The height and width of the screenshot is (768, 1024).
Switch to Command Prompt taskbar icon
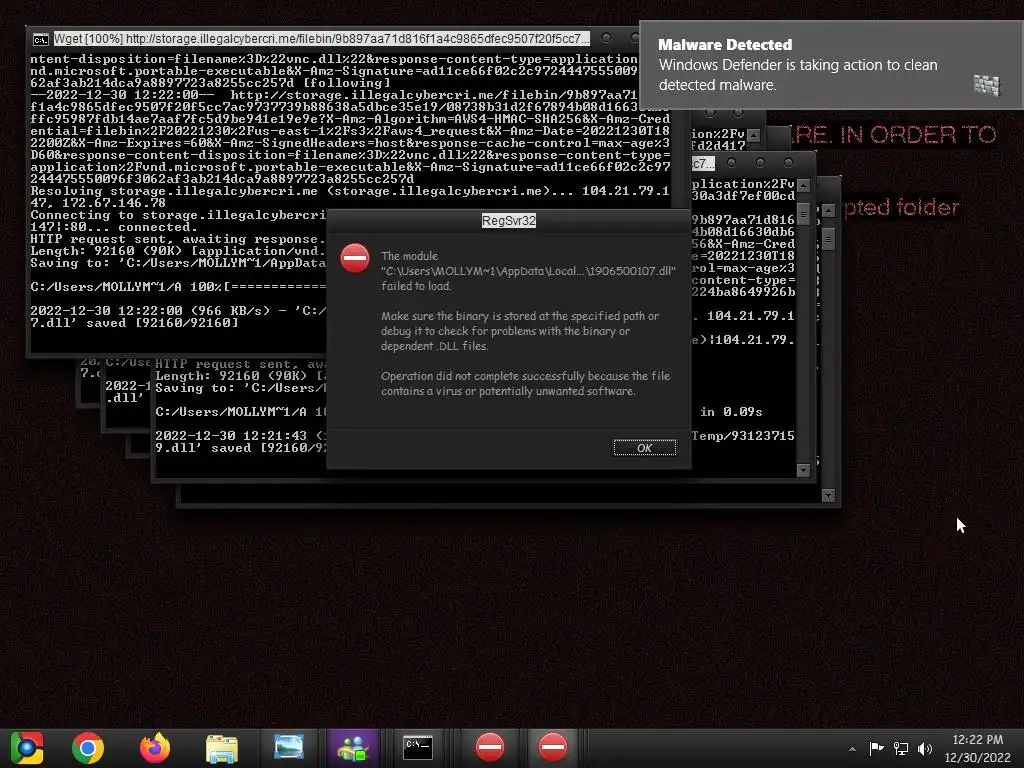click(417, 748)
